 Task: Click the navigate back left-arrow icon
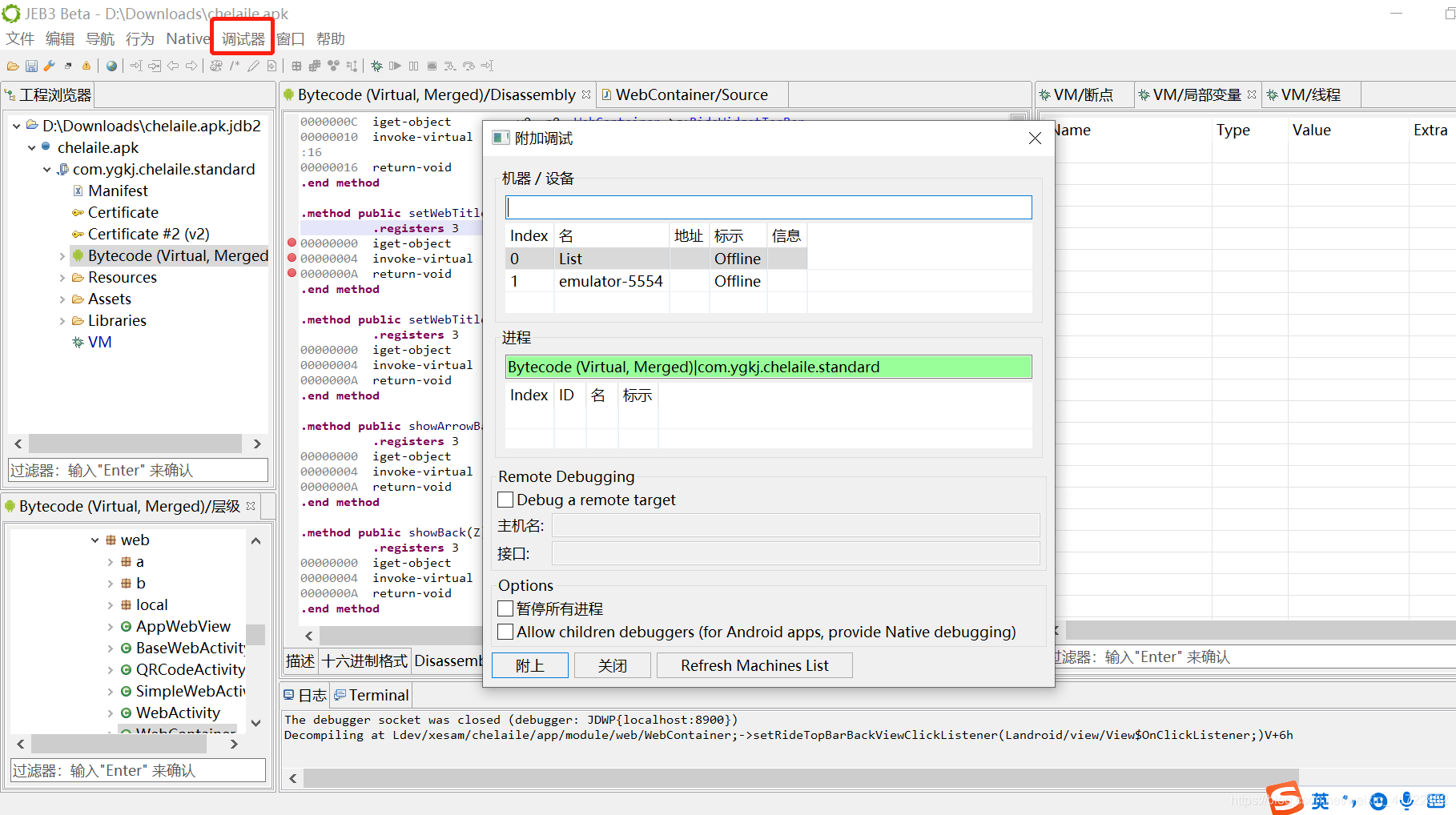point(173,66)
